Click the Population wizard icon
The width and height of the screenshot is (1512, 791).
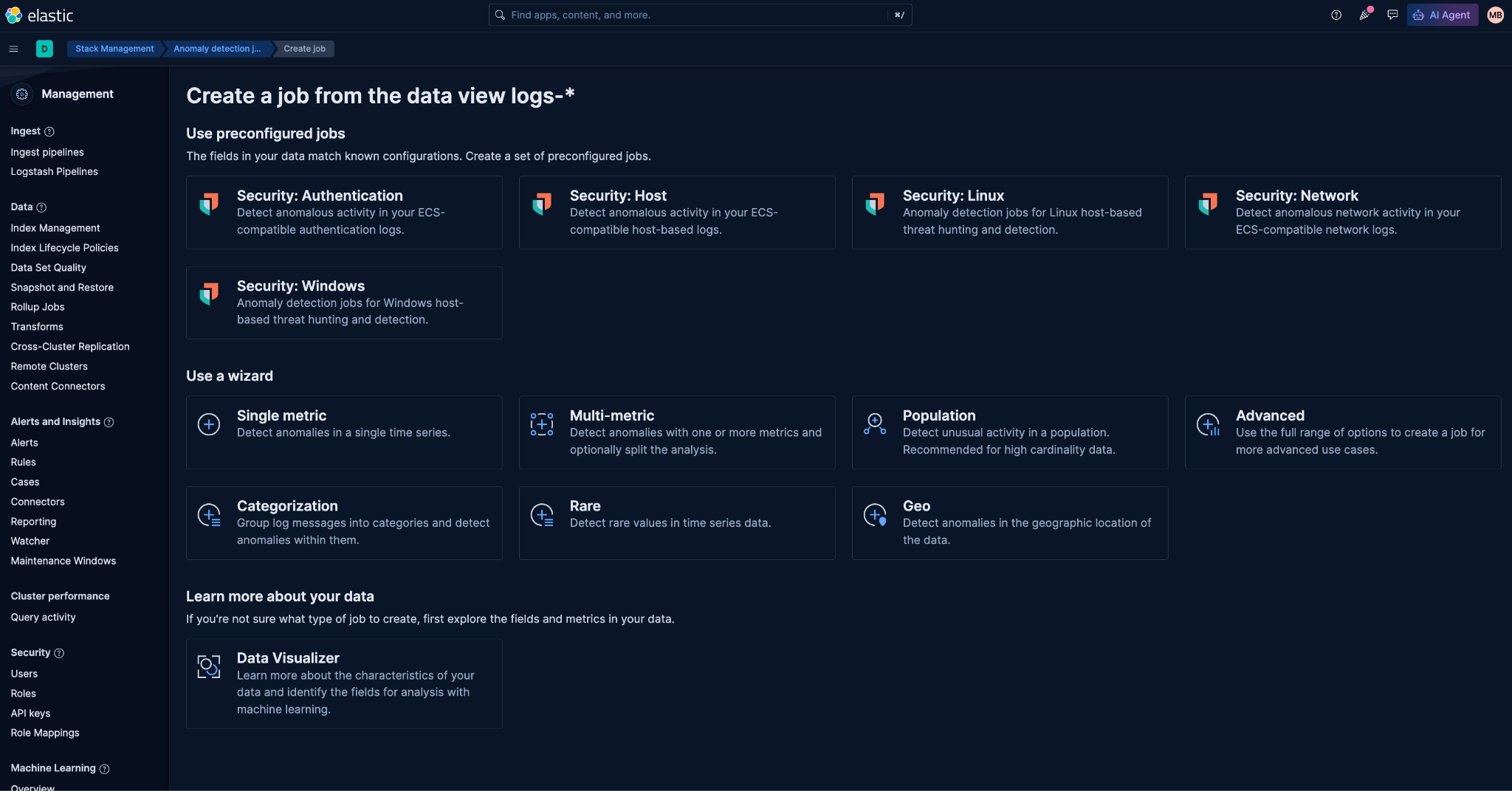click(x=875, y=424)
